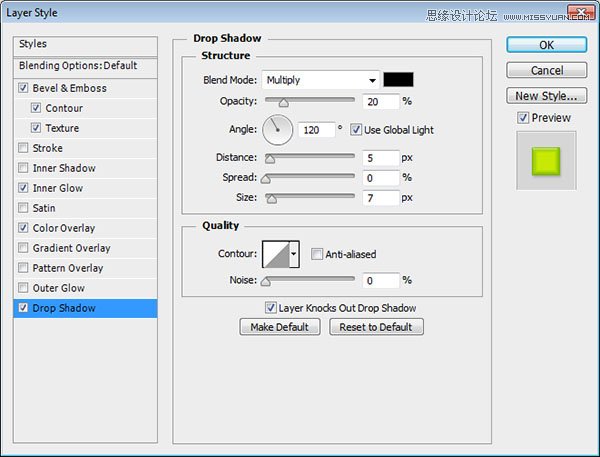Screen dimensions: 600x457
Task: Select the Inner Glow label
Action: click(x=58, y=188)
